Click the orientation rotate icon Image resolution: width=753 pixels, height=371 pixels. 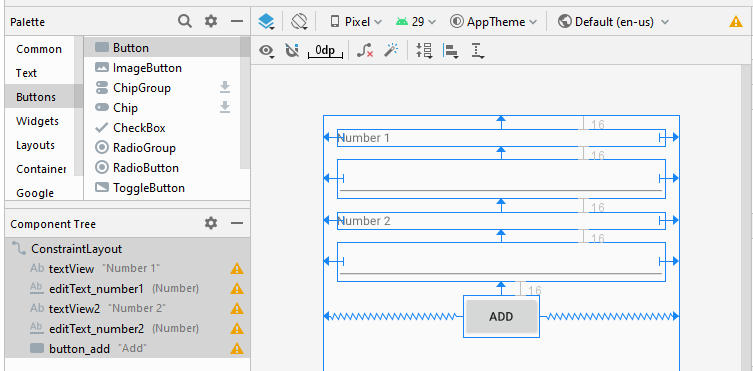[x=299, y=22]
